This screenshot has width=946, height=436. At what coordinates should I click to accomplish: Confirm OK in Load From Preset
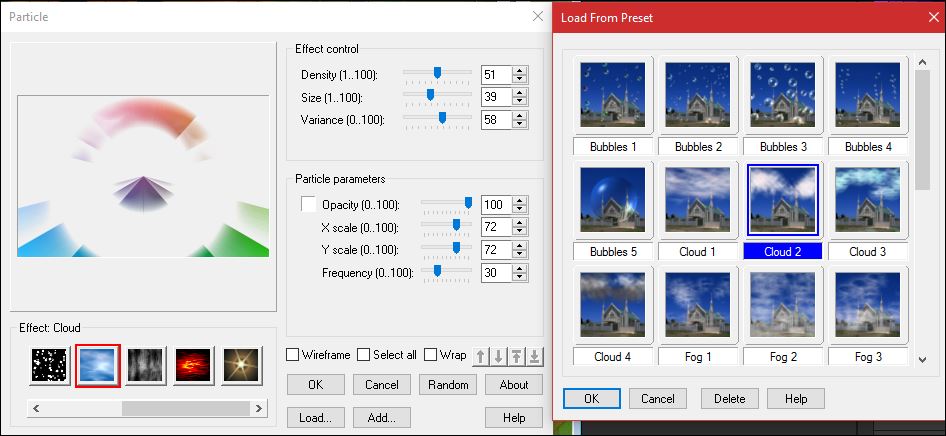592,399
